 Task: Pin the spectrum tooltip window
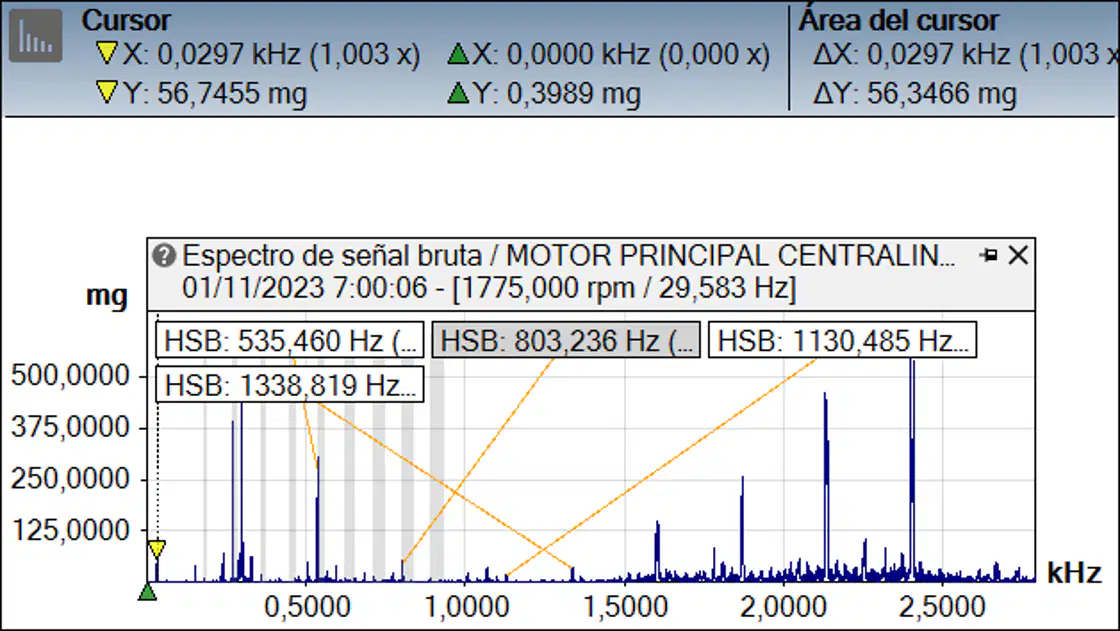click(x=989, y=255)
